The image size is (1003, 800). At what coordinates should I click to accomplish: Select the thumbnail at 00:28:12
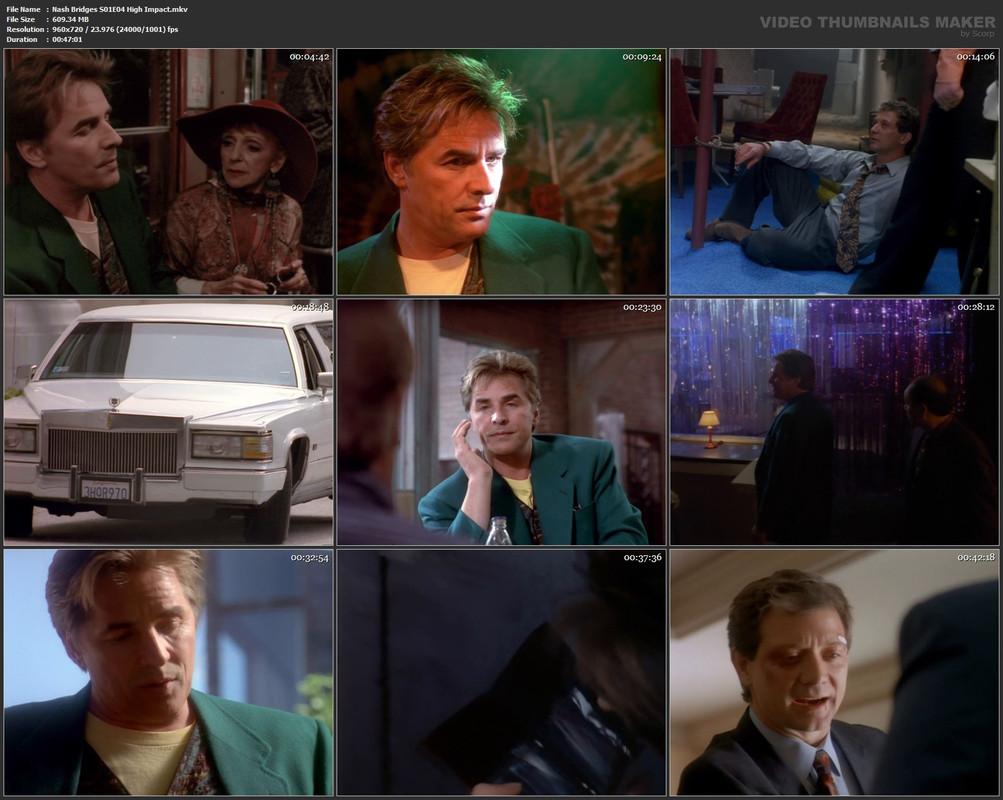pyautogui.click(x=834, y=422)
